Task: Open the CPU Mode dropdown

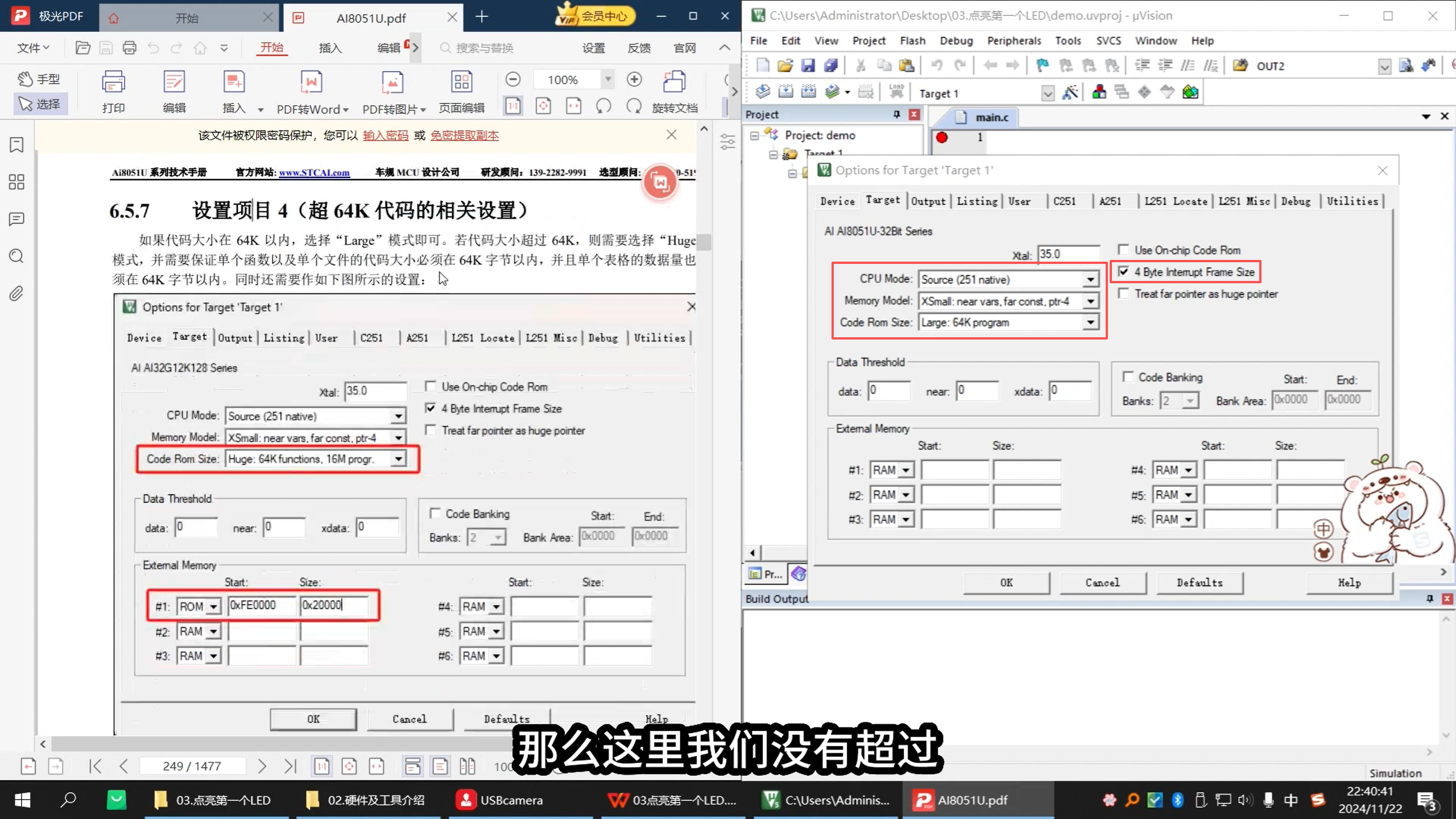Action: (x=1091, y=279)
